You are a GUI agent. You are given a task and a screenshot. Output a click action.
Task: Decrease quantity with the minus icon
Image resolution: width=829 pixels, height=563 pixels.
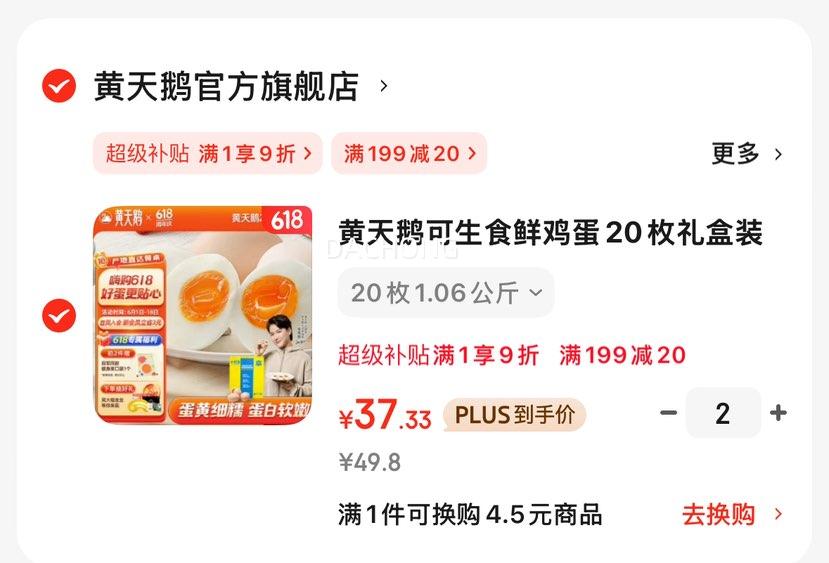[x=668, y=412]
